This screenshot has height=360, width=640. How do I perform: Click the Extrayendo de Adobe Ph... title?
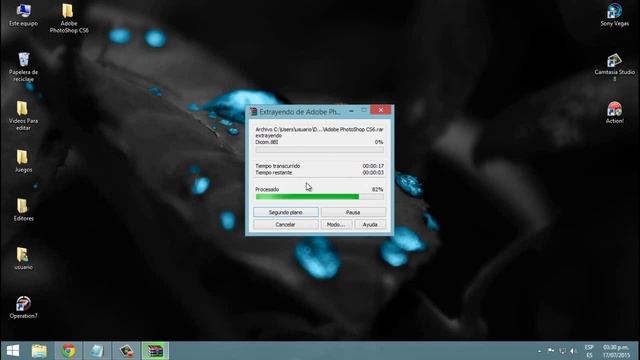tap(300, 111)
